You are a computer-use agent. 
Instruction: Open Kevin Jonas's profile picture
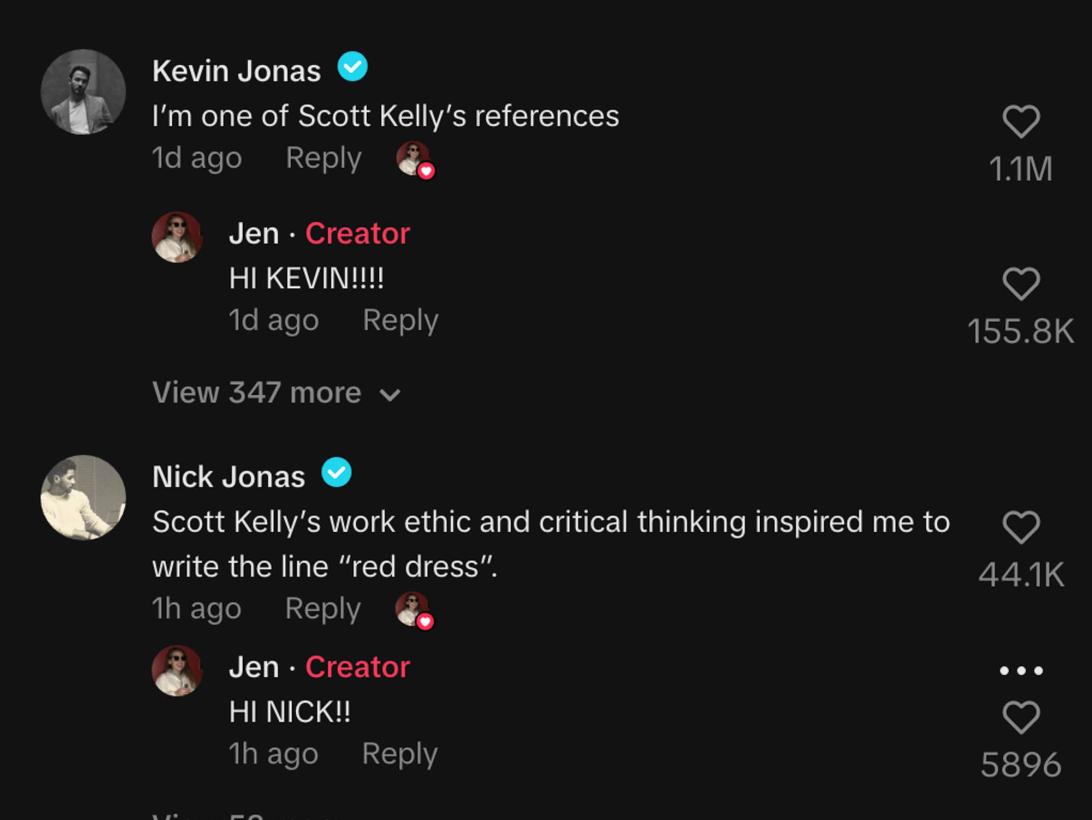point(83,92)
